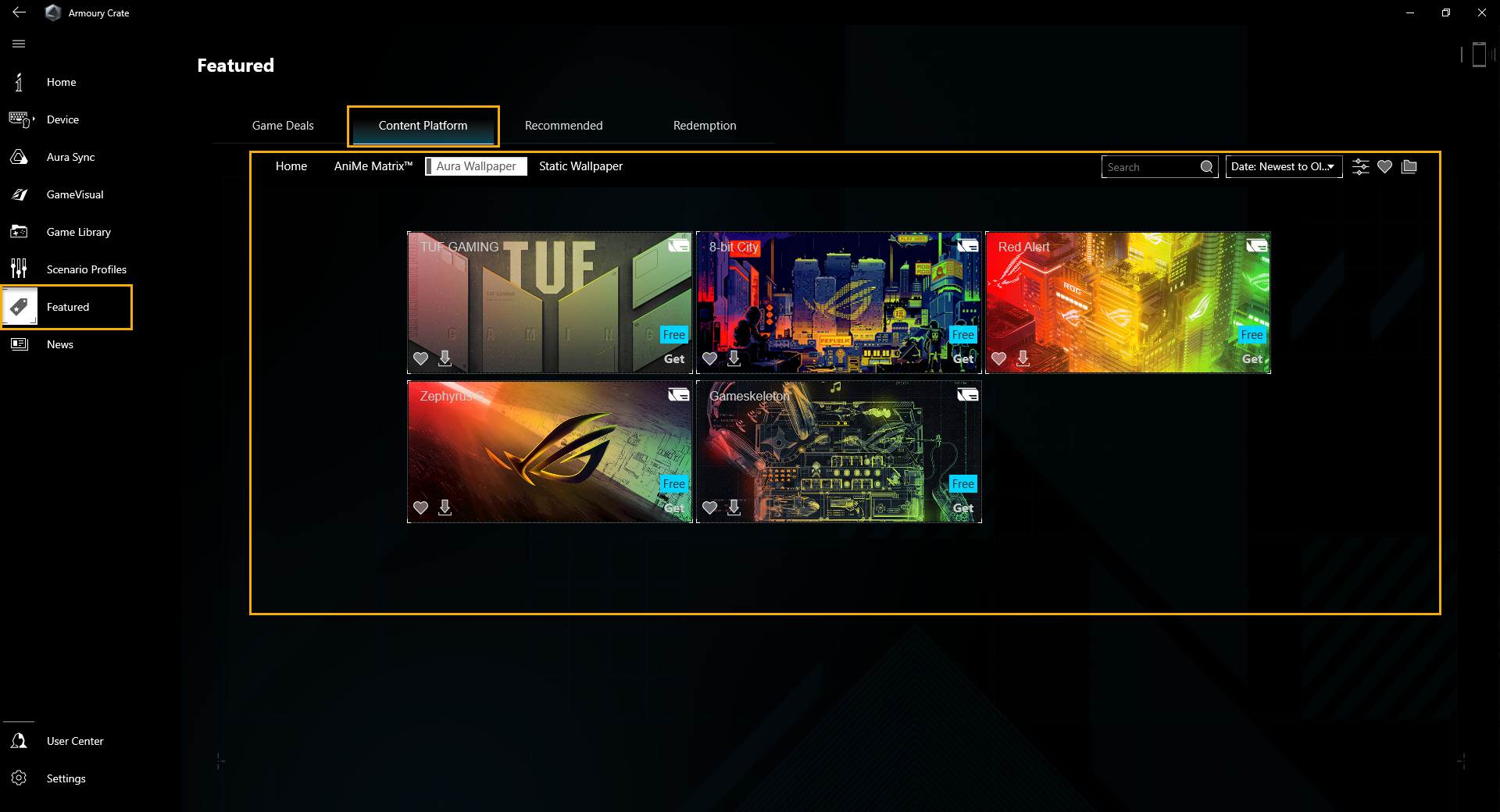Open Settings gear in sidebar
The height and width of the screenshot is (812, 1500).
(x=20, y=778)
